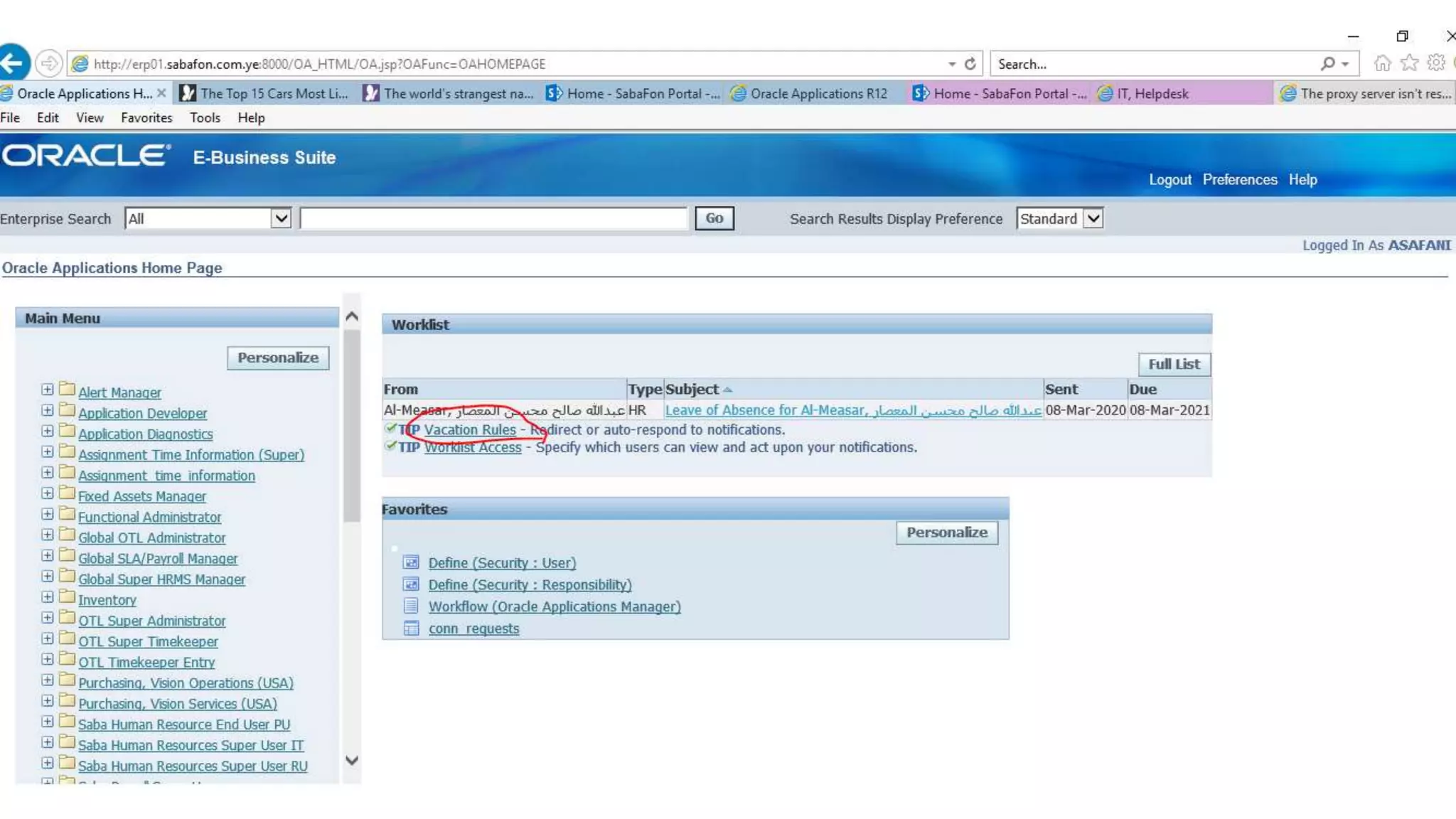
Task: Open the Tools menu
Action: (x=205, y=118)
